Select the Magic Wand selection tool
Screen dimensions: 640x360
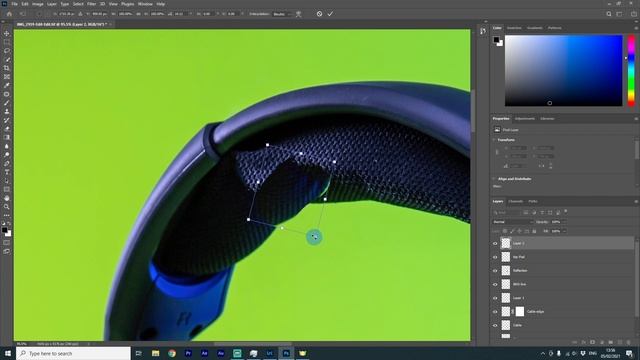click(7, 60)
